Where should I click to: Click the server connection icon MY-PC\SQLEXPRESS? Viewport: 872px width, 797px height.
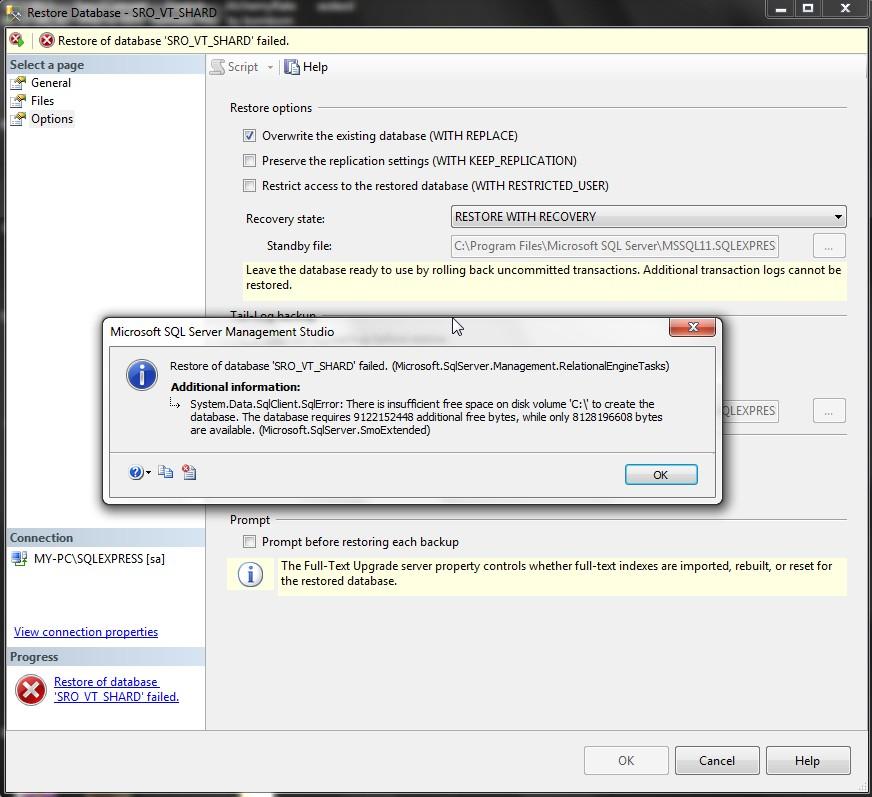tap(19, 558)
